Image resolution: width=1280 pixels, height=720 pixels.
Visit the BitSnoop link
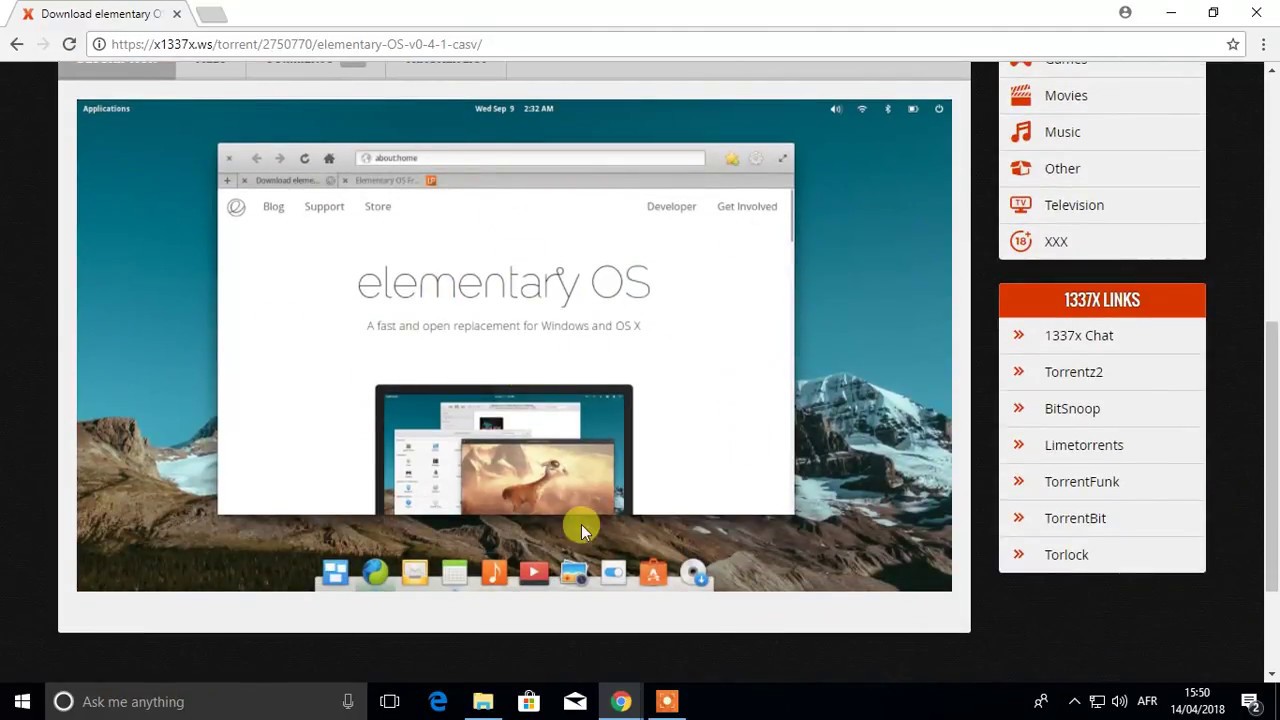tap(1072, 408)
